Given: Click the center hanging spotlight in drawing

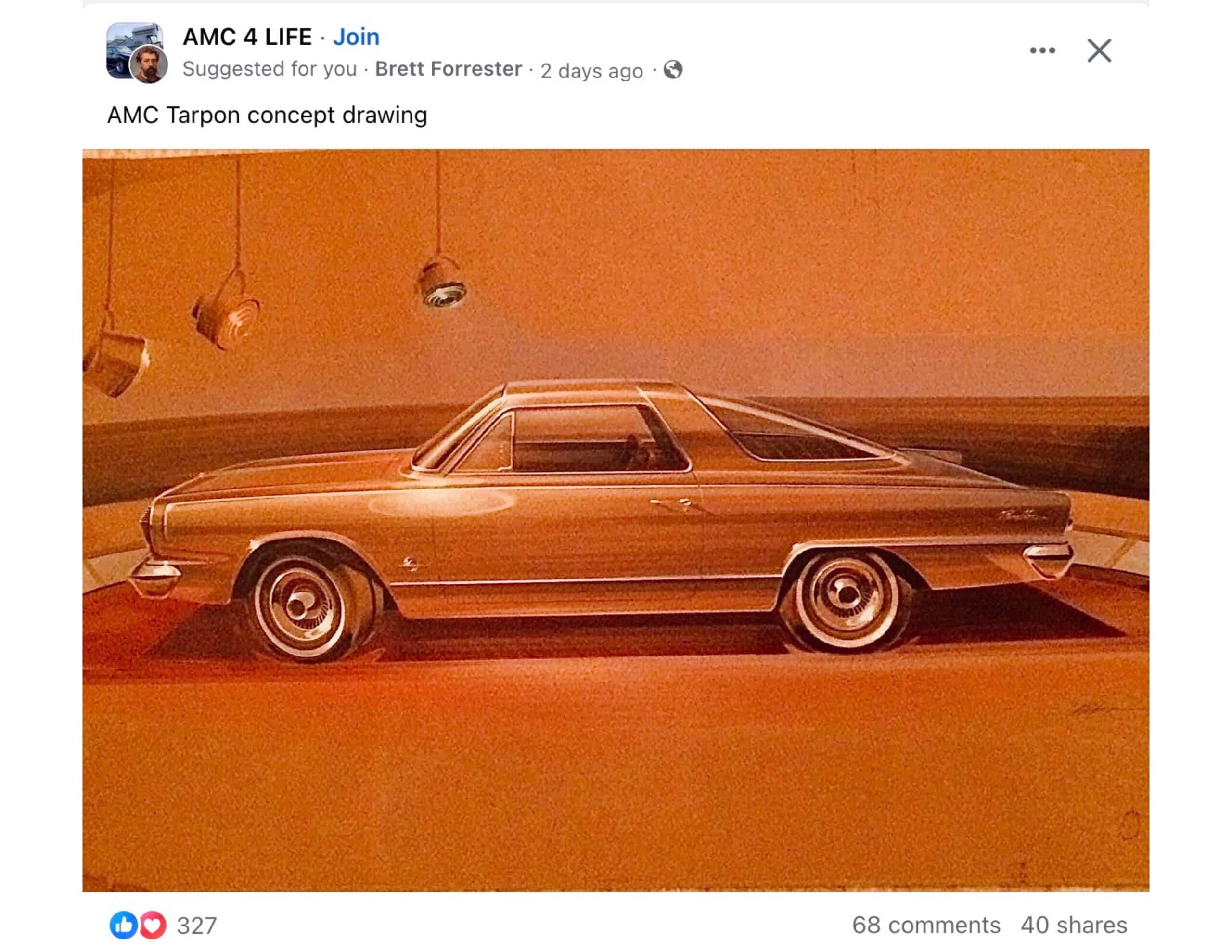Looking at the screenshot, I should (443, 284).
